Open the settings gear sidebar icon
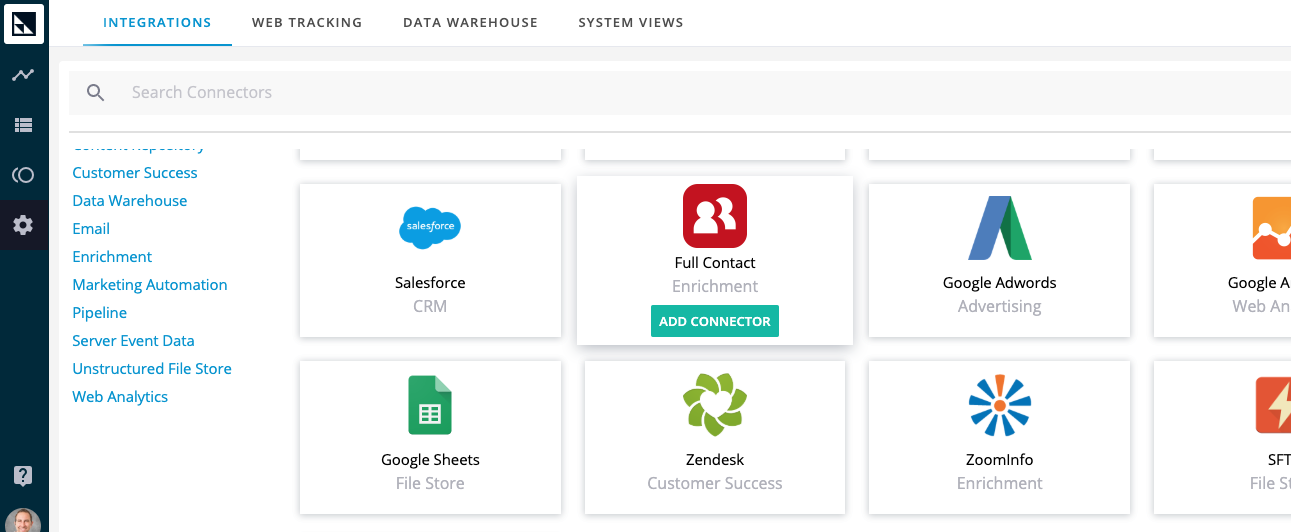The image size is (1291, 532). (x=23, y=225)
